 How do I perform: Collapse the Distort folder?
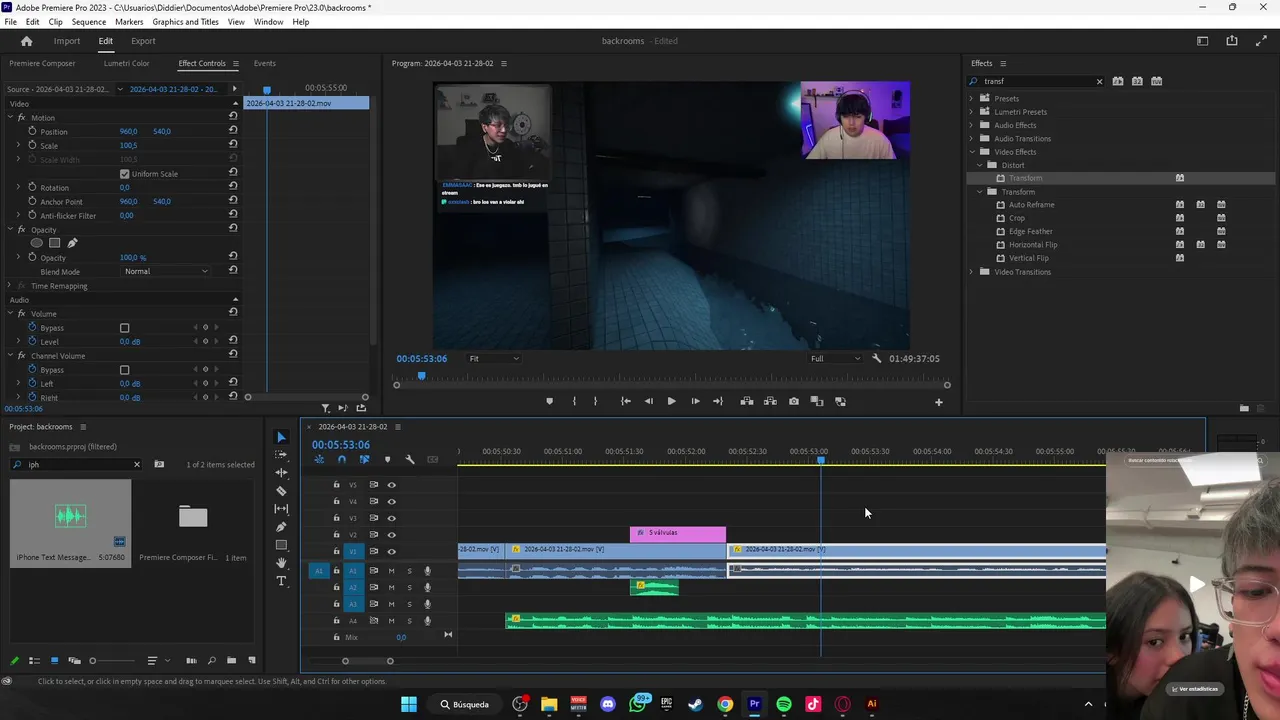(x=980, y=165)
